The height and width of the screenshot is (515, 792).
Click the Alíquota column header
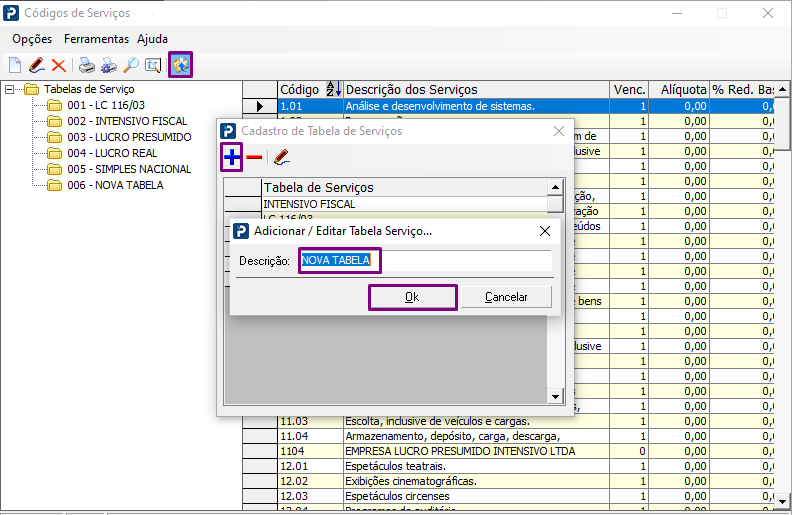(679, 89)
